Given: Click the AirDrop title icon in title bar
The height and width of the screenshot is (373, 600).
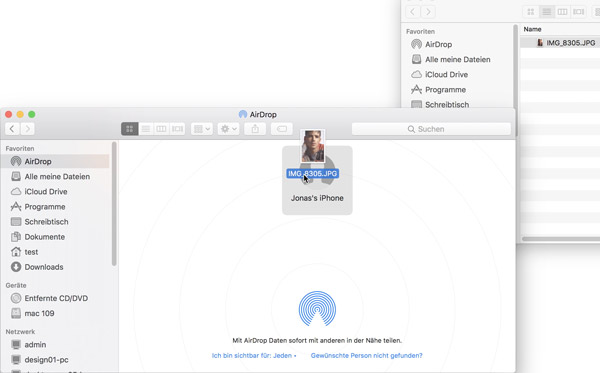Looking at the screenshot, I should point(243,114).
